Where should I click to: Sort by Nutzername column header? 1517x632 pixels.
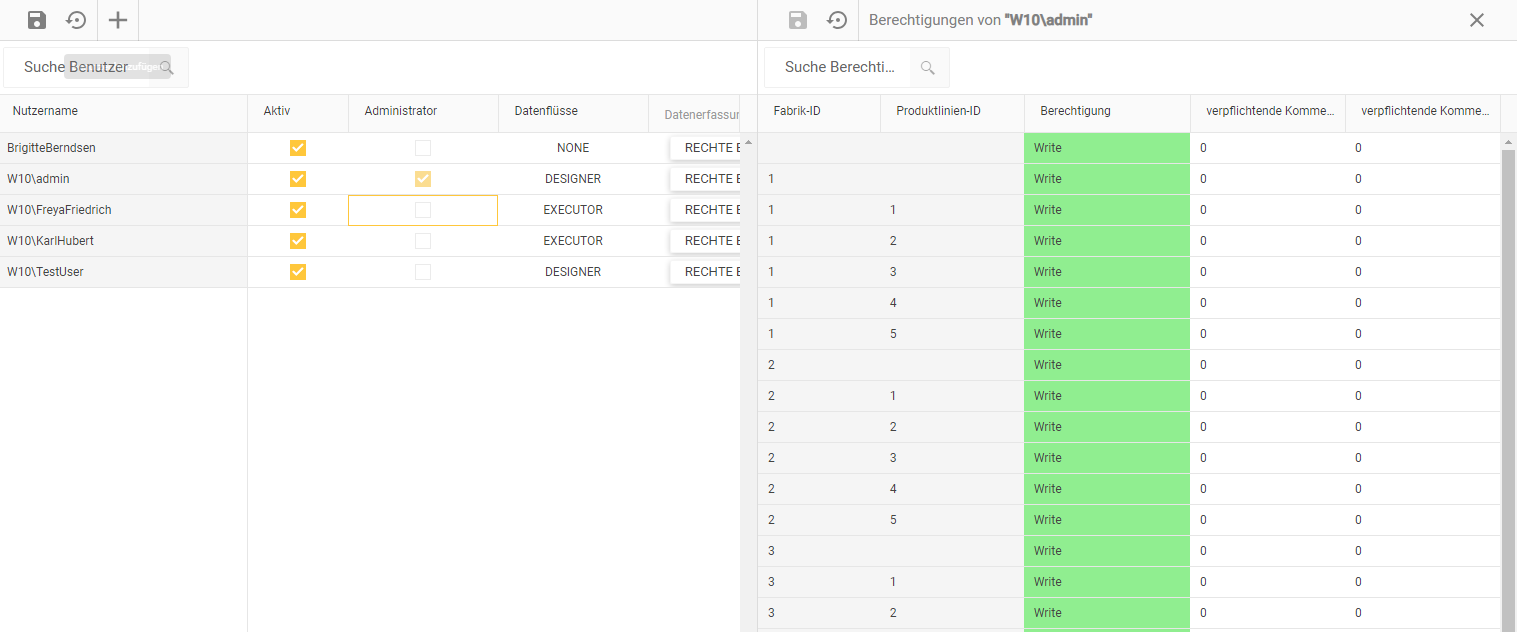[x=45, y=111]
